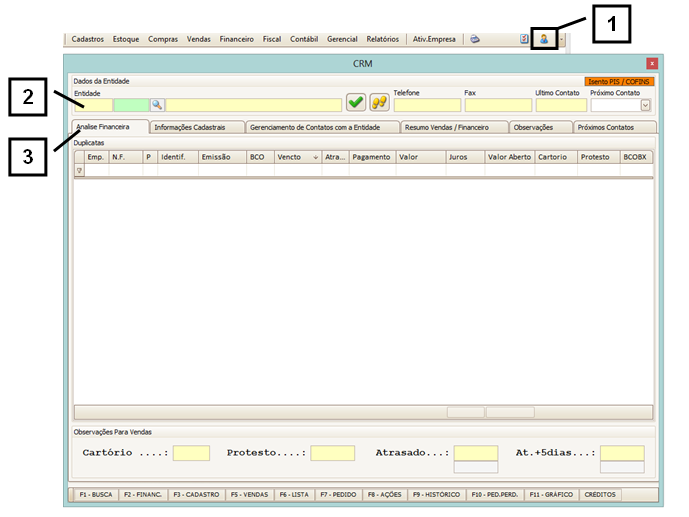Click the Cartório yellow field
Image resolution: width=689 pixels, height=517 pixels.
[x=191, y=453]
